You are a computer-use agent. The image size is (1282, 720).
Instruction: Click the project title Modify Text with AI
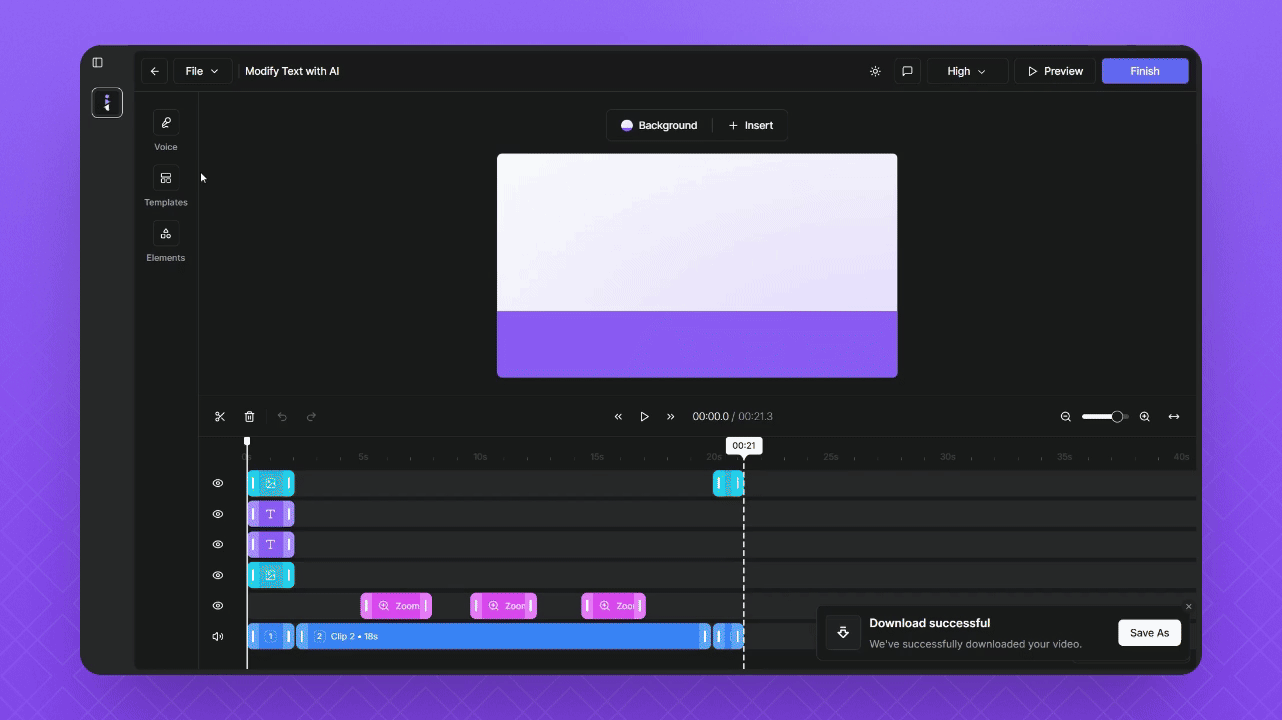point(292,71)
